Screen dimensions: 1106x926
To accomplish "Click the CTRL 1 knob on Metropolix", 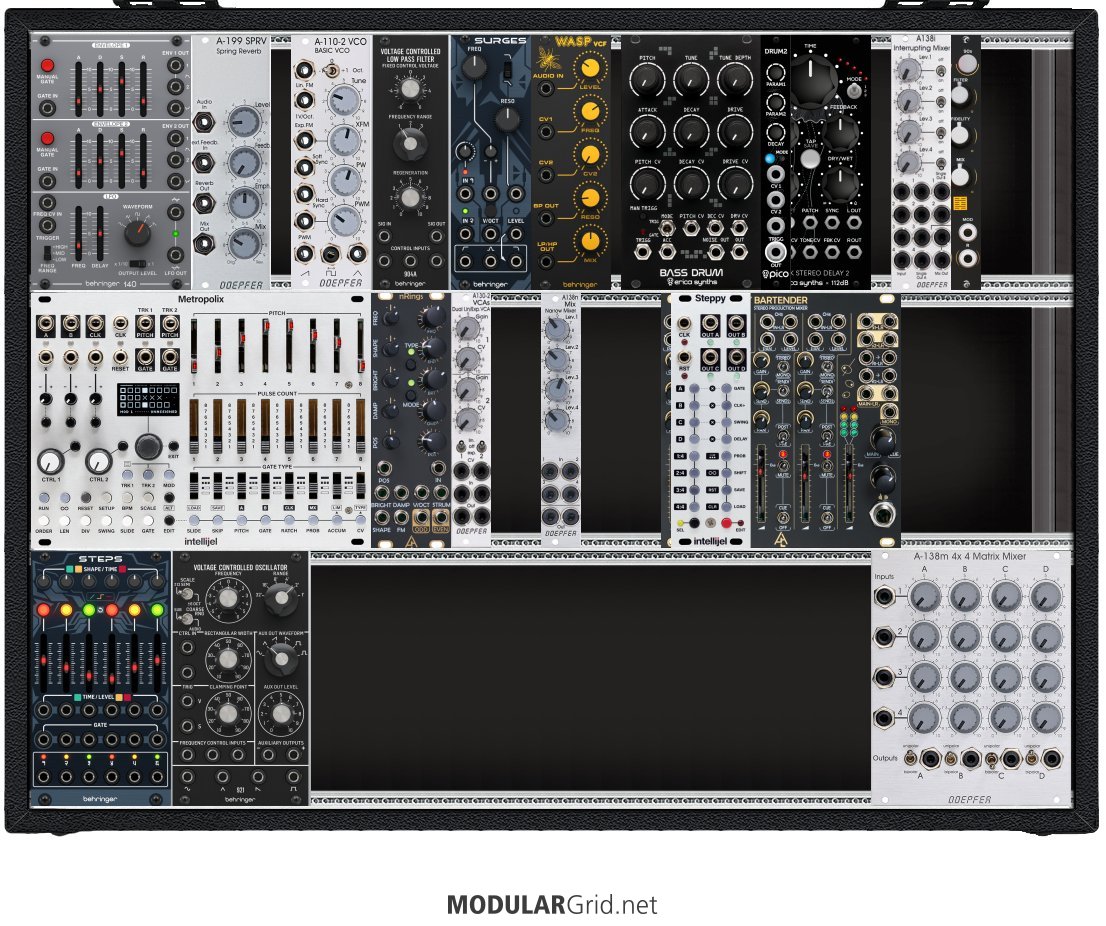I will (x=50, y=462).
